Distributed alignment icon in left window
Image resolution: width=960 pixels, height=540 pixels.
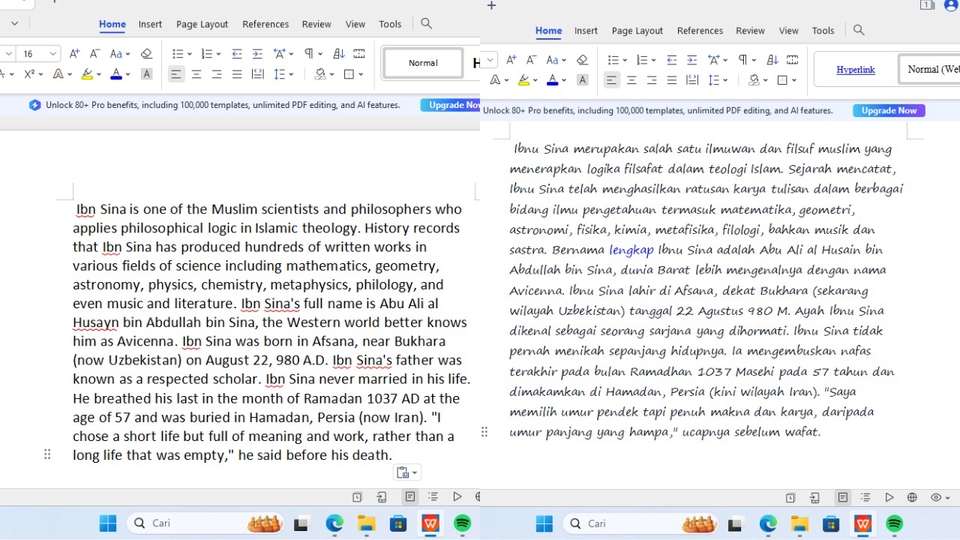pyautogui.click(x=258, y=74)
